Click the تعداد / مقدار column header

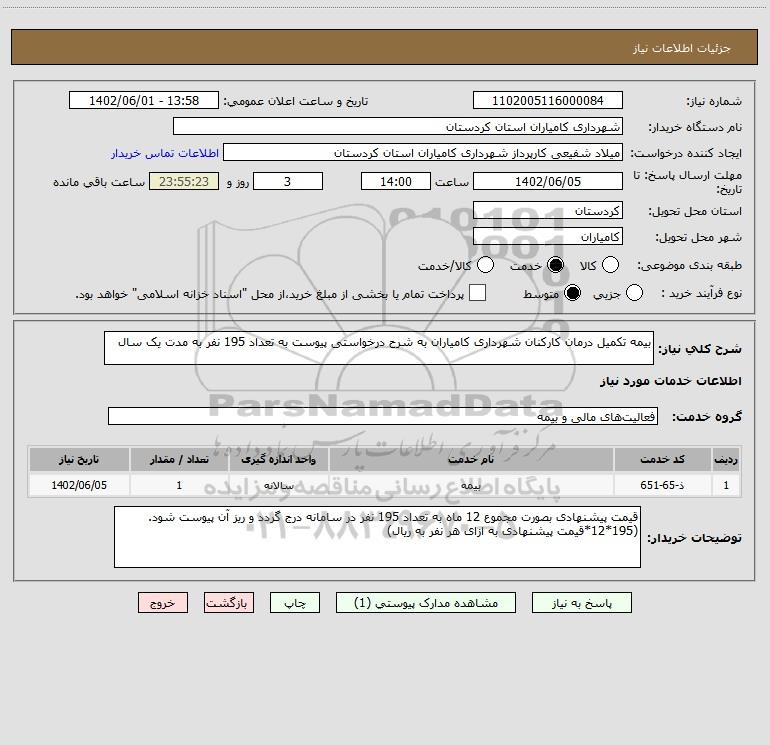pos(179,460)
